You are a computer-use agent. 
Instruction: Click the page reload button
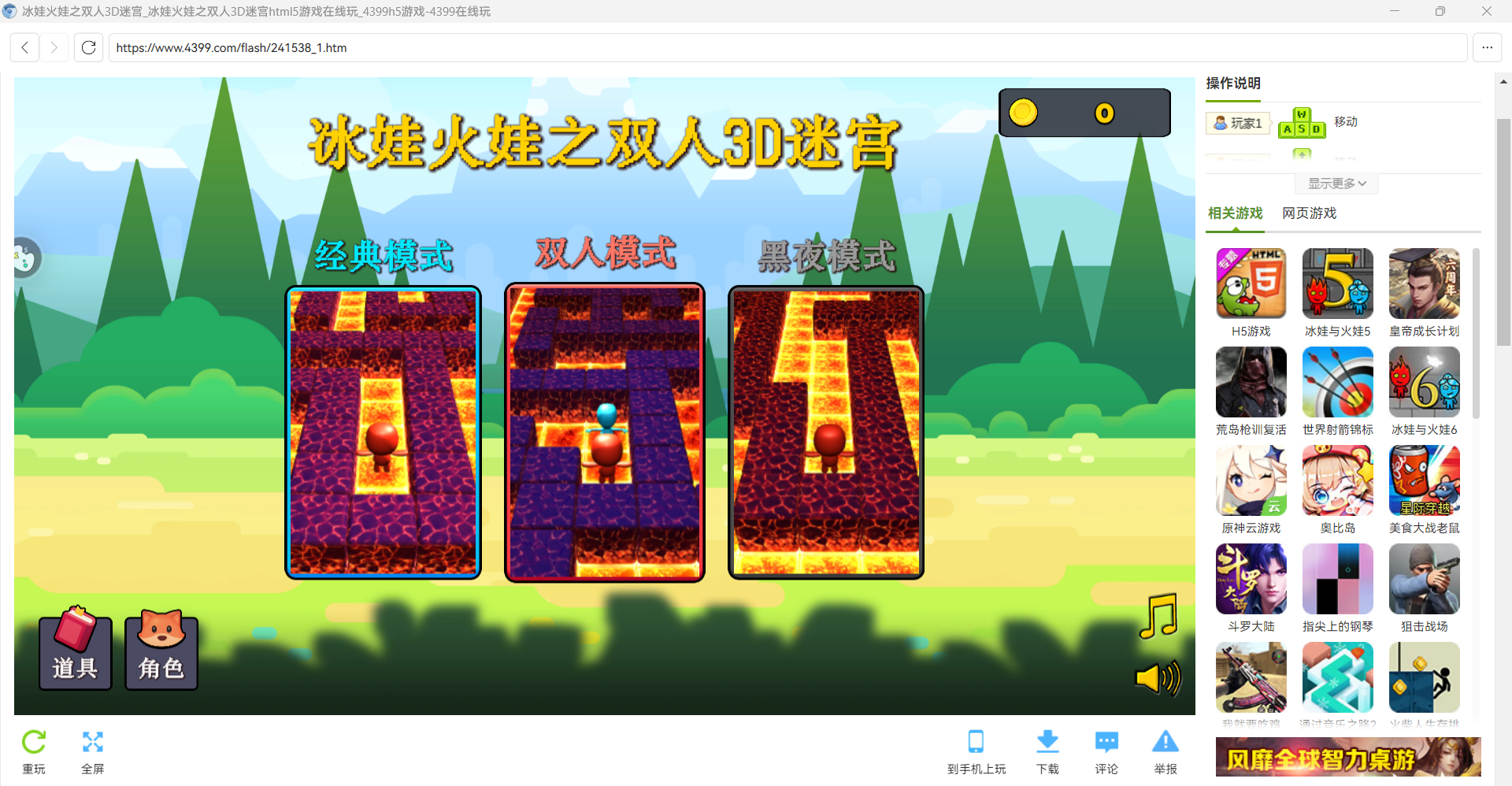pyautogui.click(x=88, y=47)
